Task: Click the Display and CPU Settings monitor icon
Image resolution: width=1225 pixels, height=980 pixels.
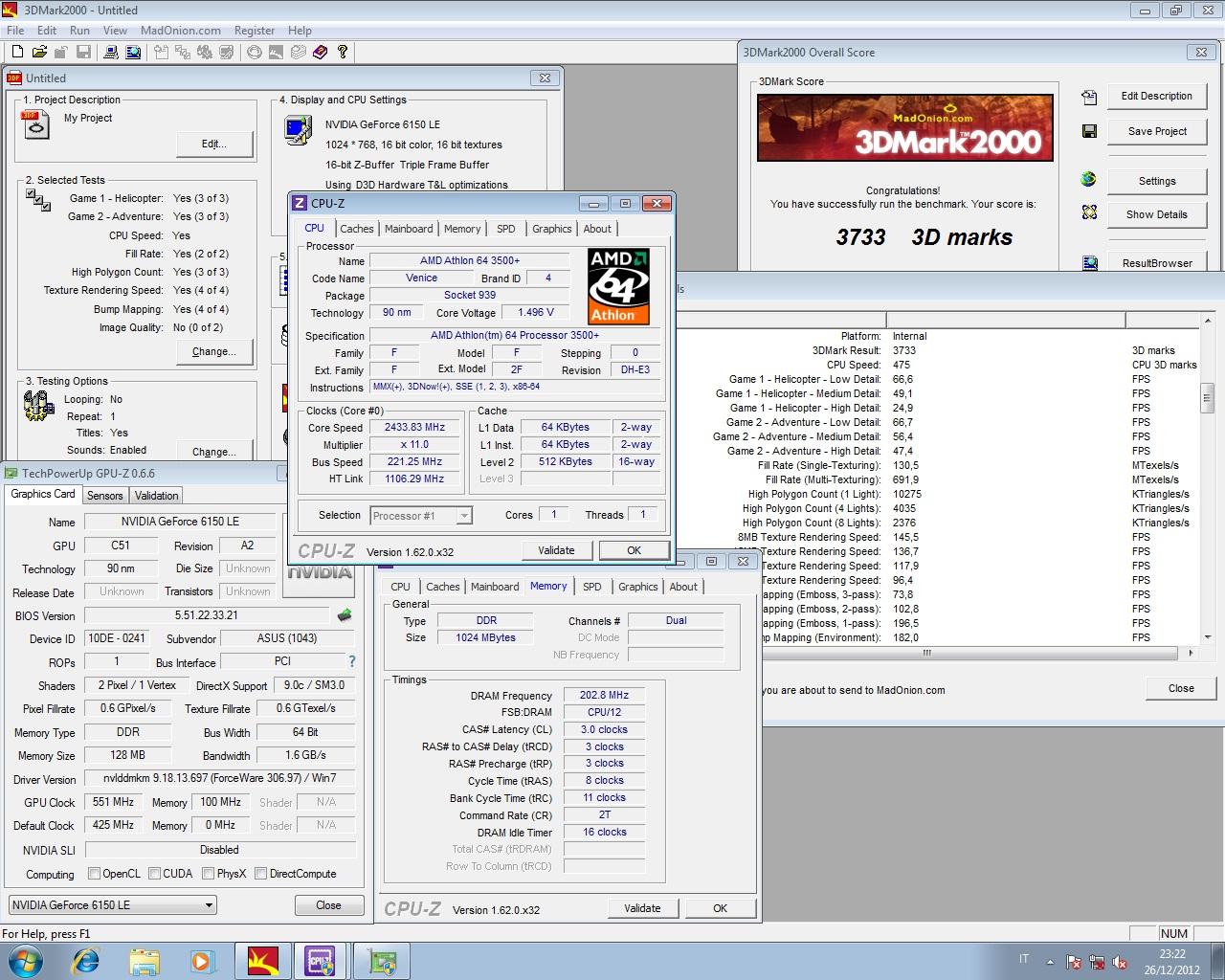Action: tap(298, 129)
